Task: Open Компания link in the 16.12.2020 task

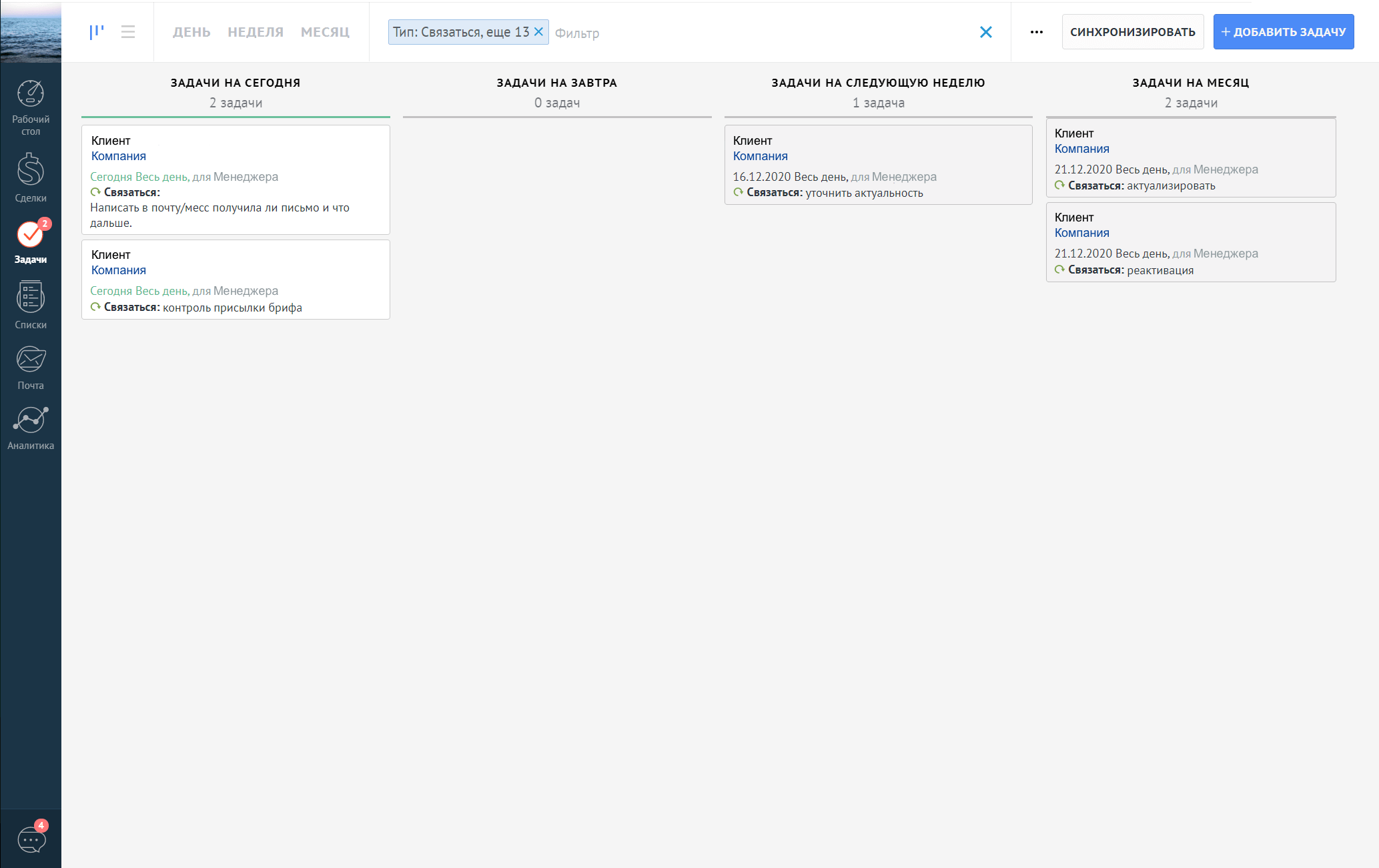Action: (760, 156)
